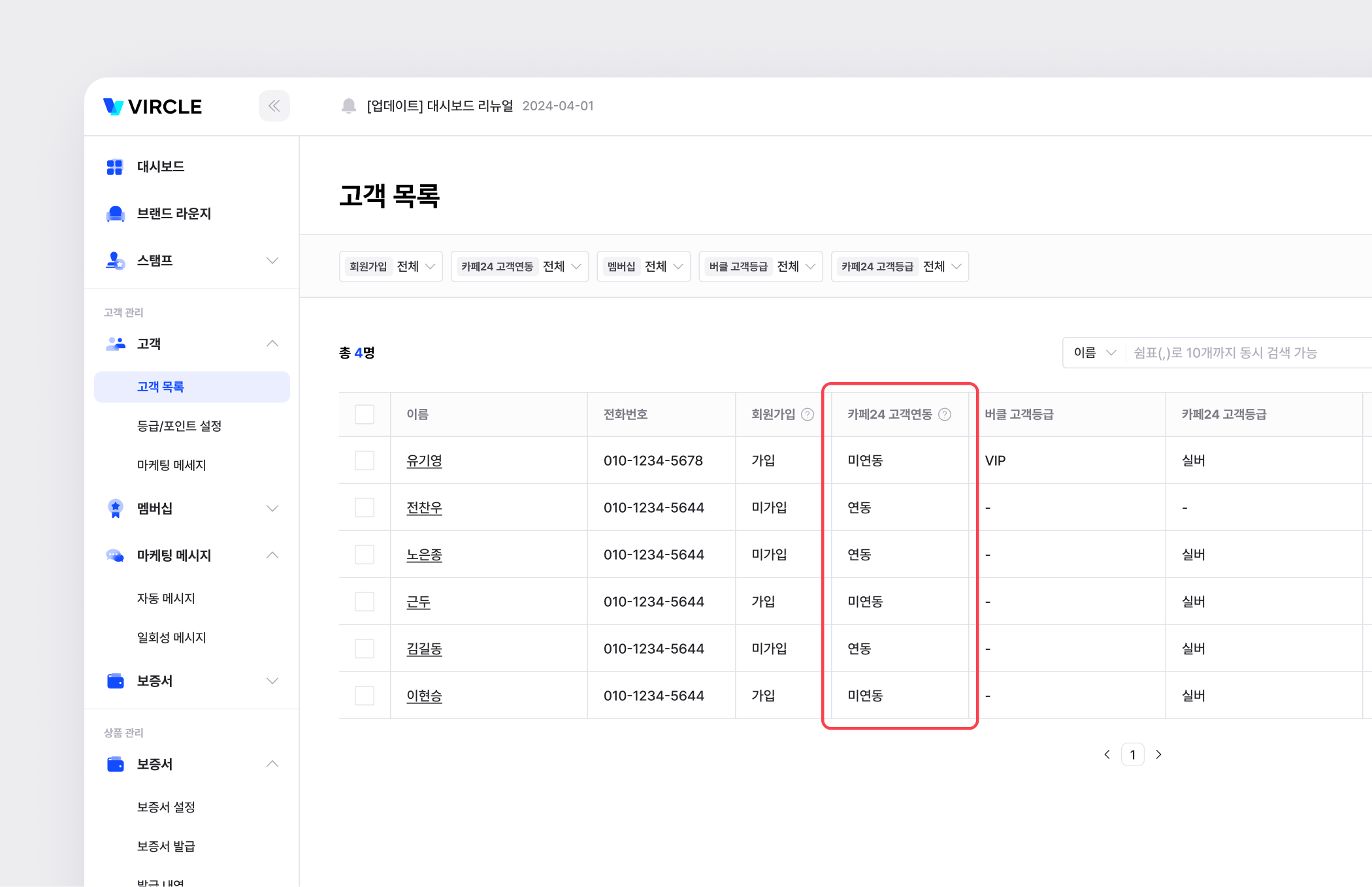Open the 이름 search type dropdown
The height and width of the screenshot is (887, 1372).
pyautogui.click(x=1094, y=353)
